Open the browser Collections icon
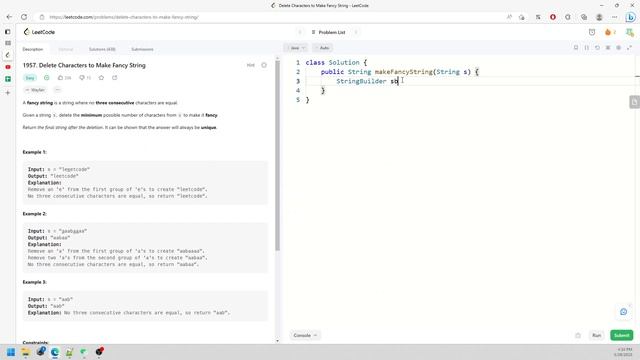Screen dimensions: 640x360 click(x=584, y=17)
